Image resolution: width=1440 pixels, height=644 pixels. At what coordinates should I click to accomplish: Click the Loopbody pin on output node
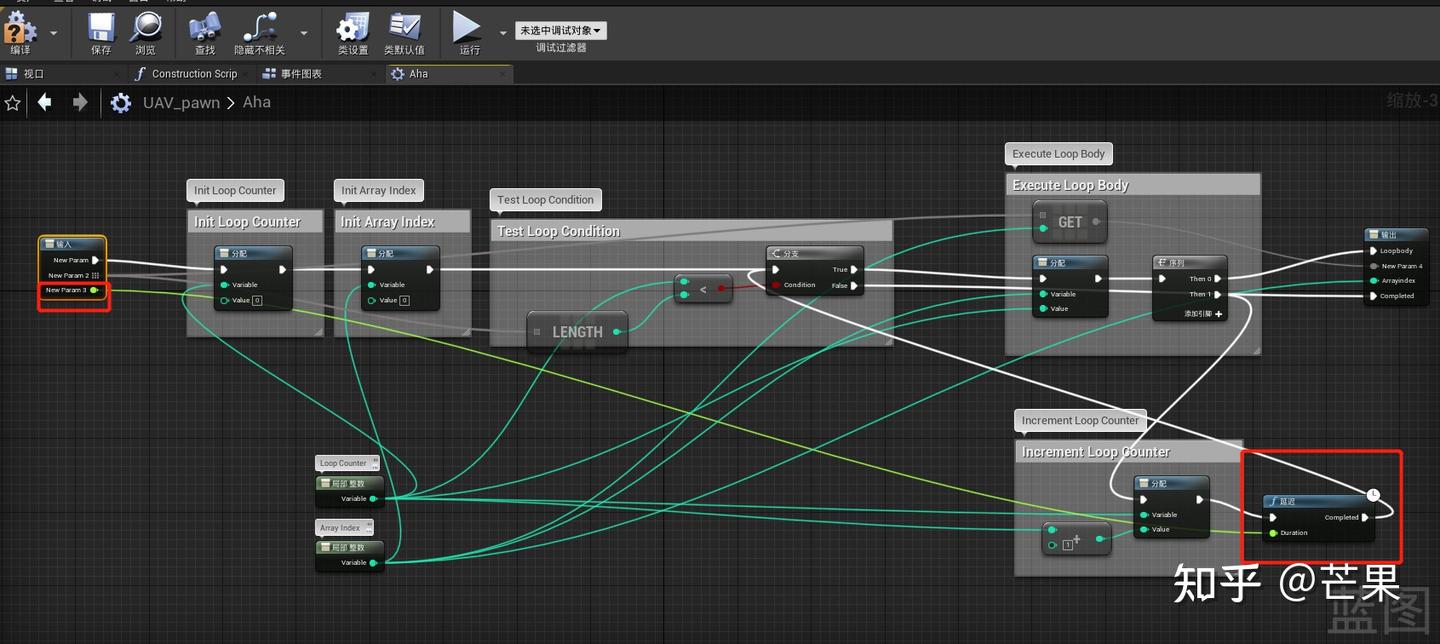tap(1374, 251)
